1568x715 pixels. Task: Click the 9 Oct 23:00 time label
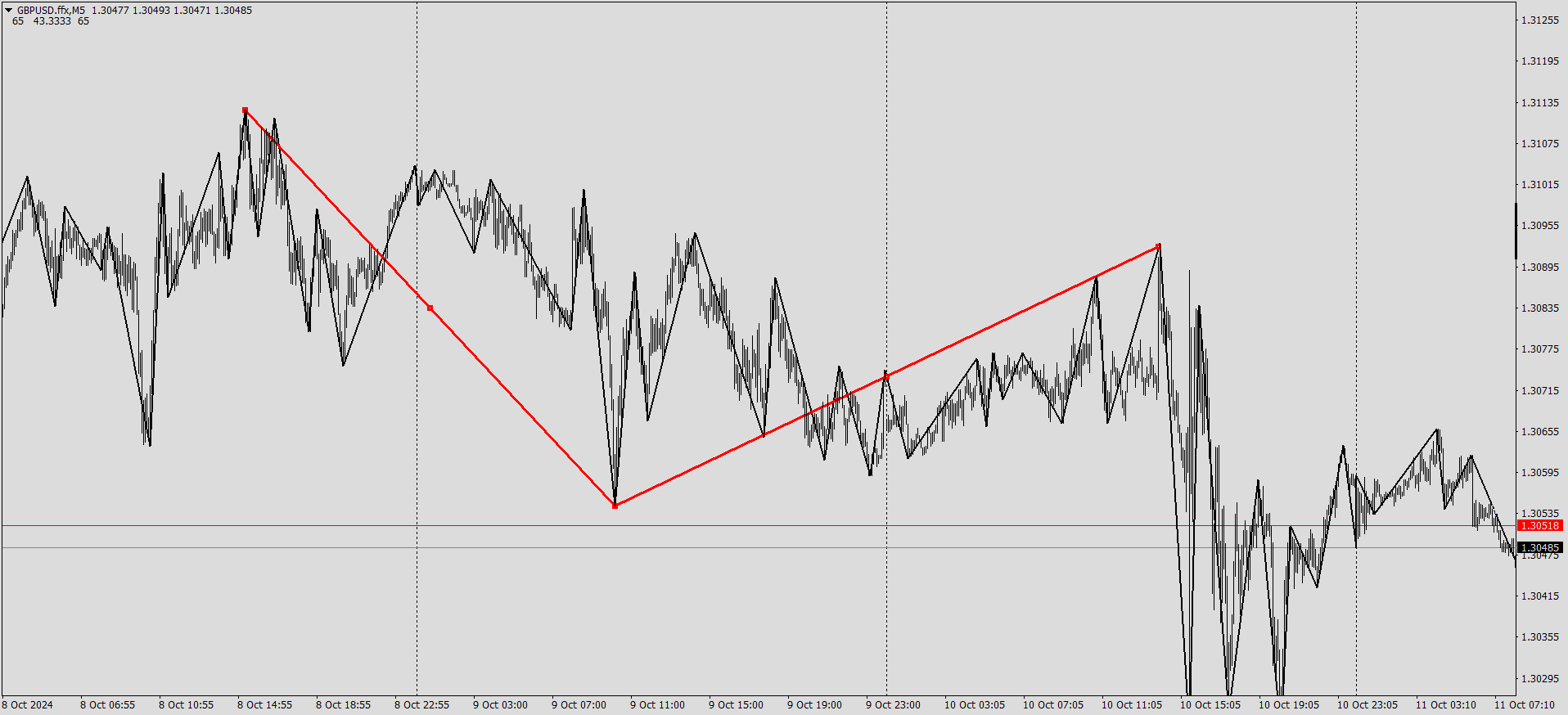[893, 704]
